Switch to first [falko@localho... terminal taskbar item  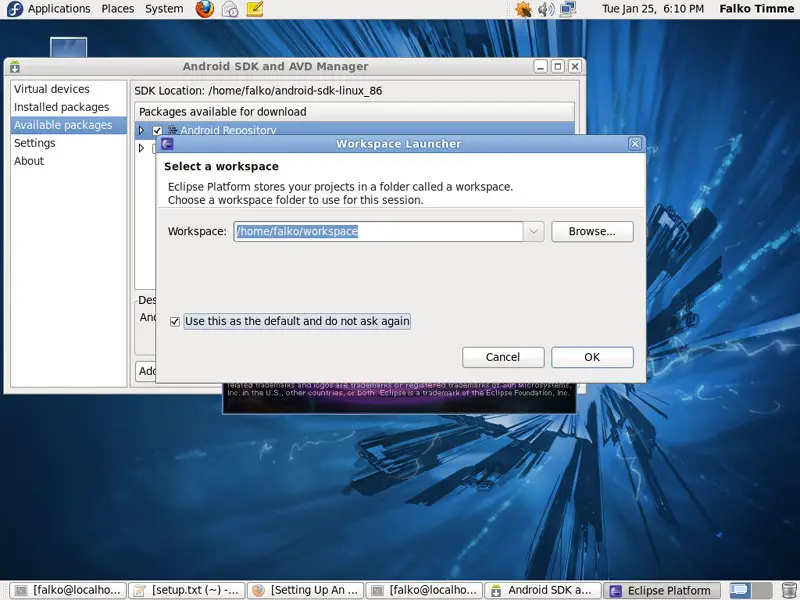pos(67,590)
